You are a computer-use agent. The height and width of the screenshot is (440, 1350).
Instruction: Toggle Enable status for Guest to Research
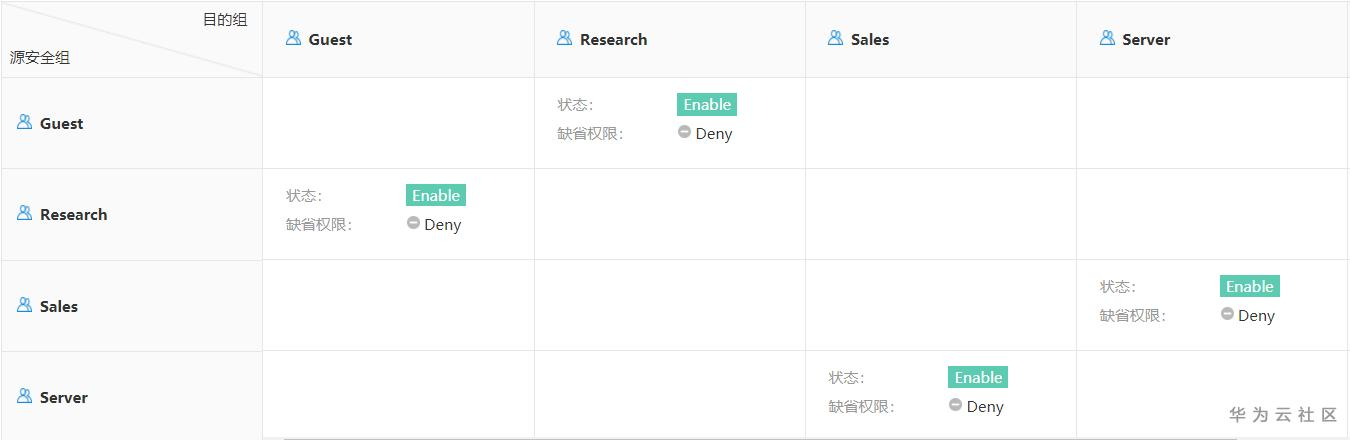(x=707, y=104)
